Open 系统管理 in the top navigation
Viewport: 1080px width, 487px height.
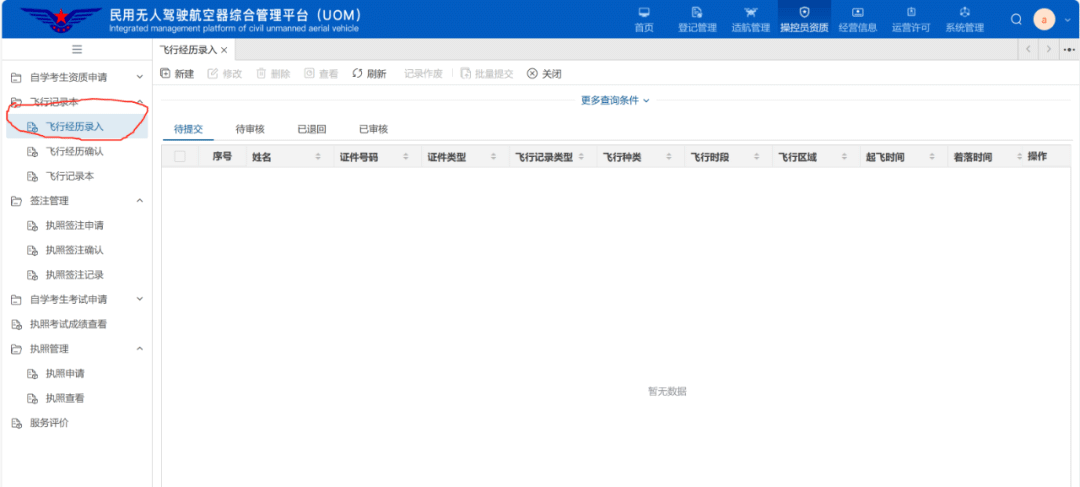point(964,19)
